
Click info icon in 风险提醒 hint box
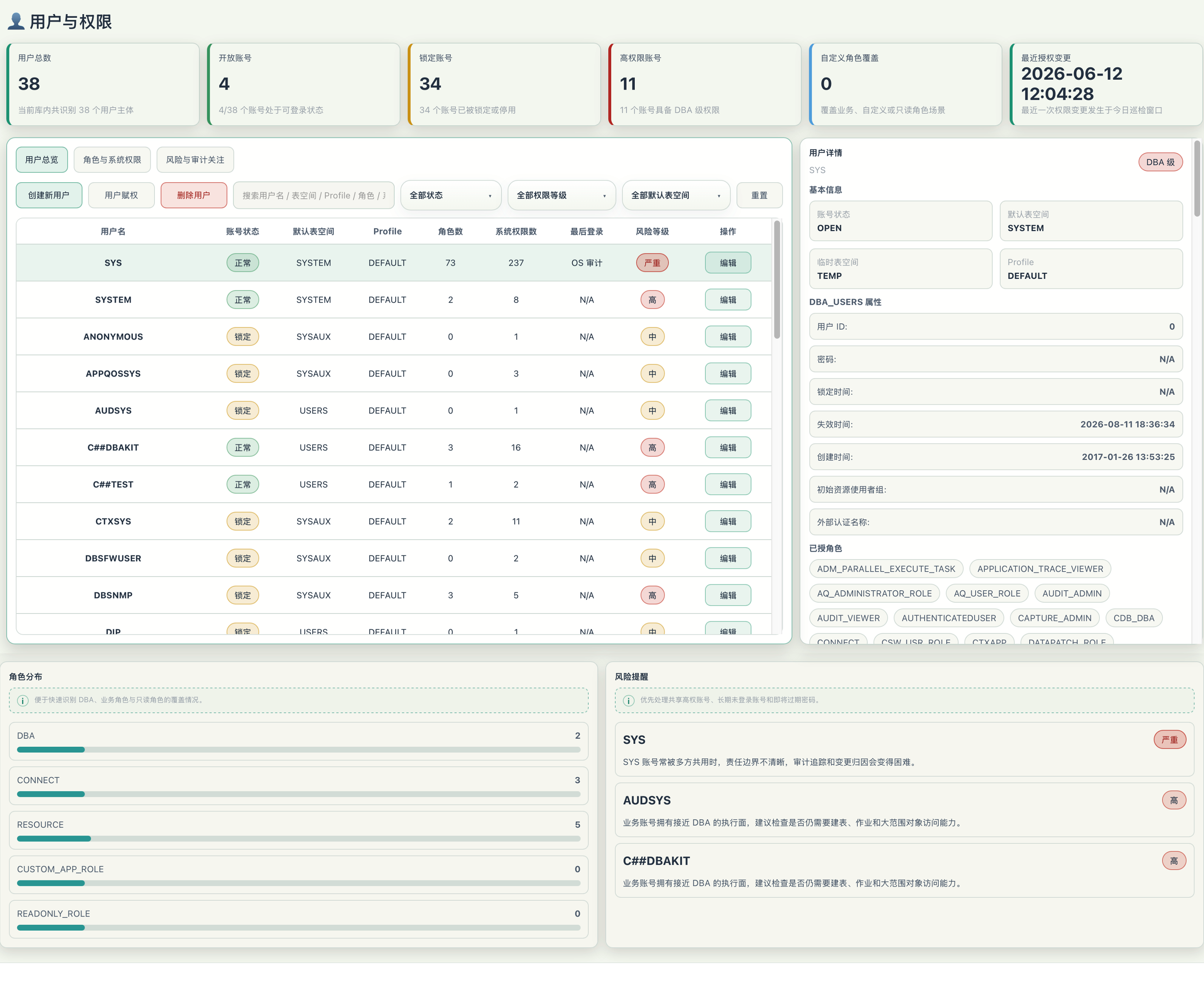(x=629, y=701)
